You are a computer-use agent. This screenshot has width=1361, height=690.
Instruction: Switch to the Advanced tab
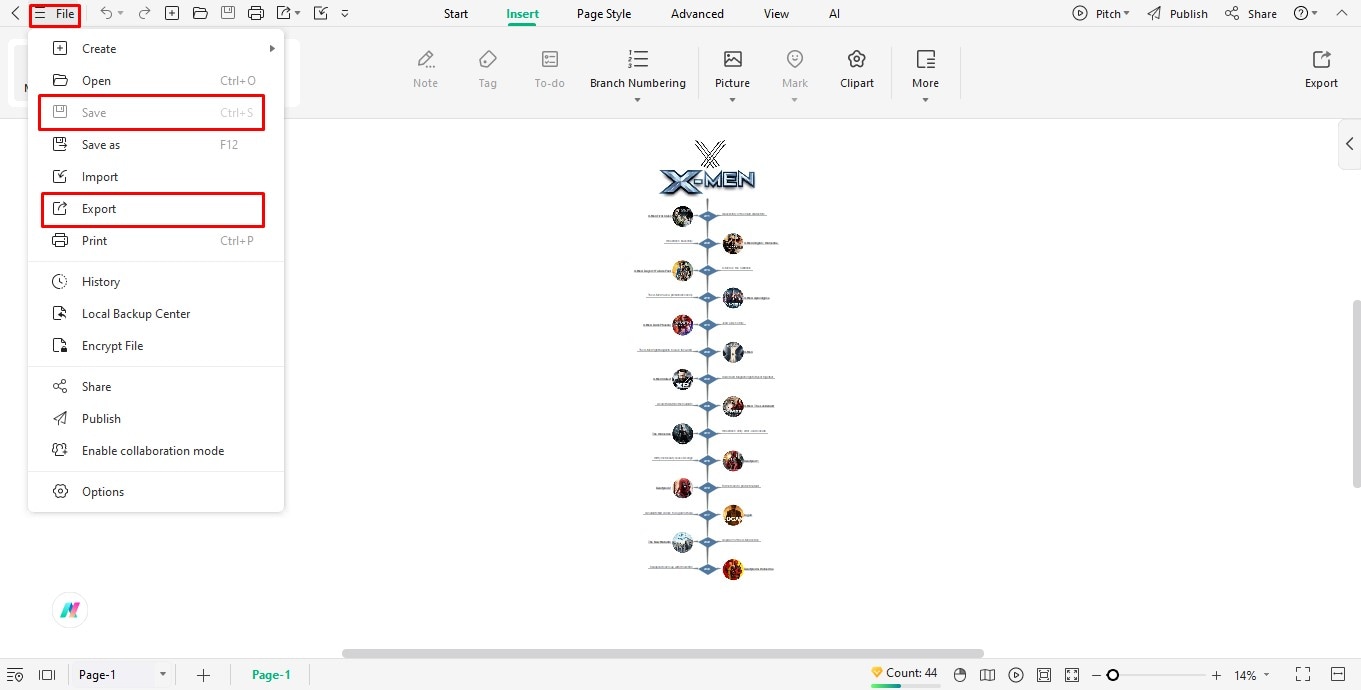[697, 14]
